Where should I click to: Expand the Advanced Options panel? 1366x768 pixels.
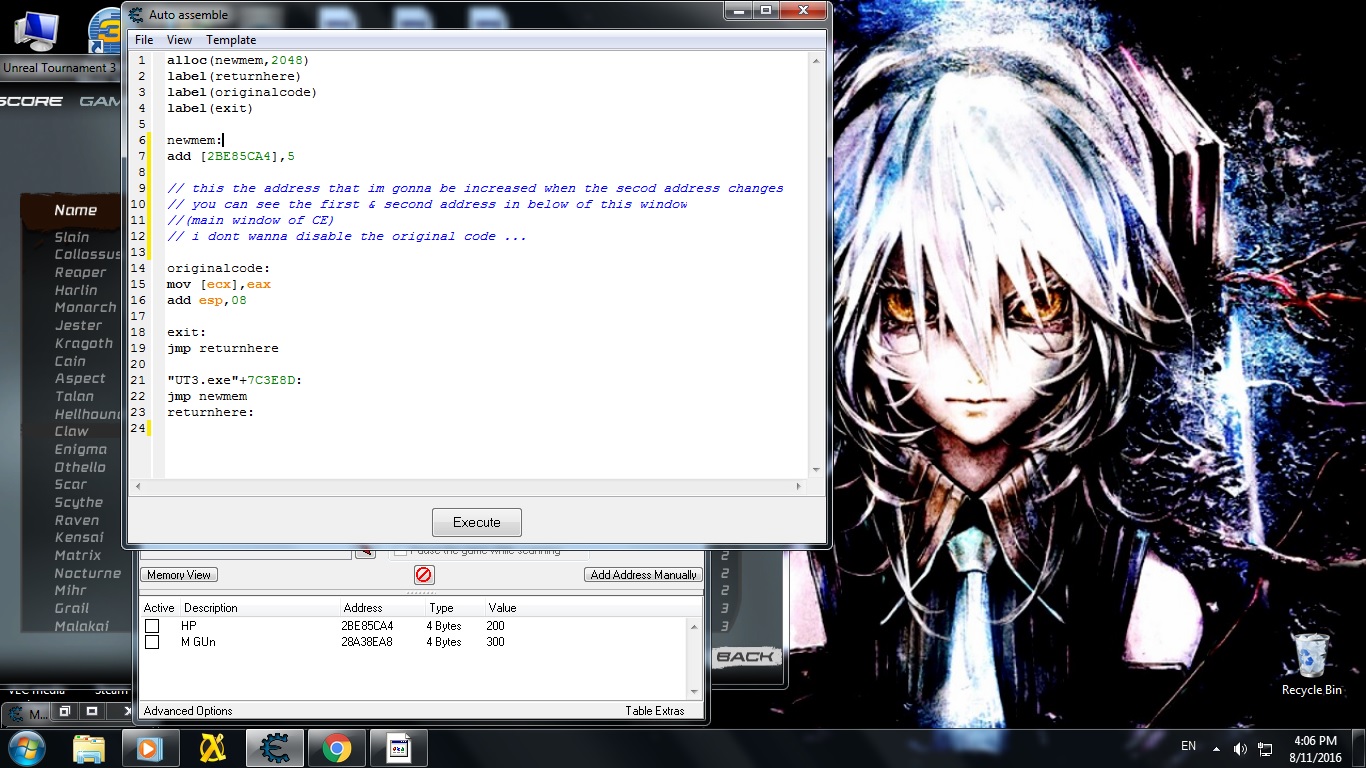pyautogui.click(x=188, y=711)
